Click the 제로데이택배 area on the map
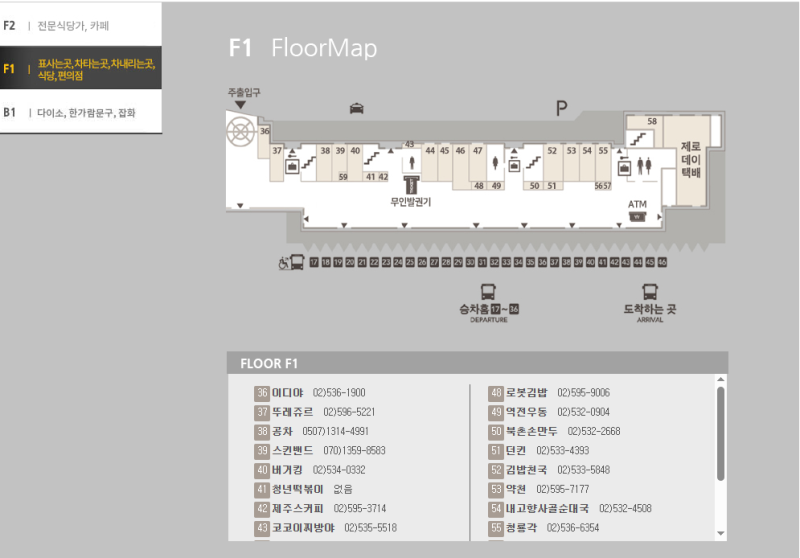 coord(691,160)
